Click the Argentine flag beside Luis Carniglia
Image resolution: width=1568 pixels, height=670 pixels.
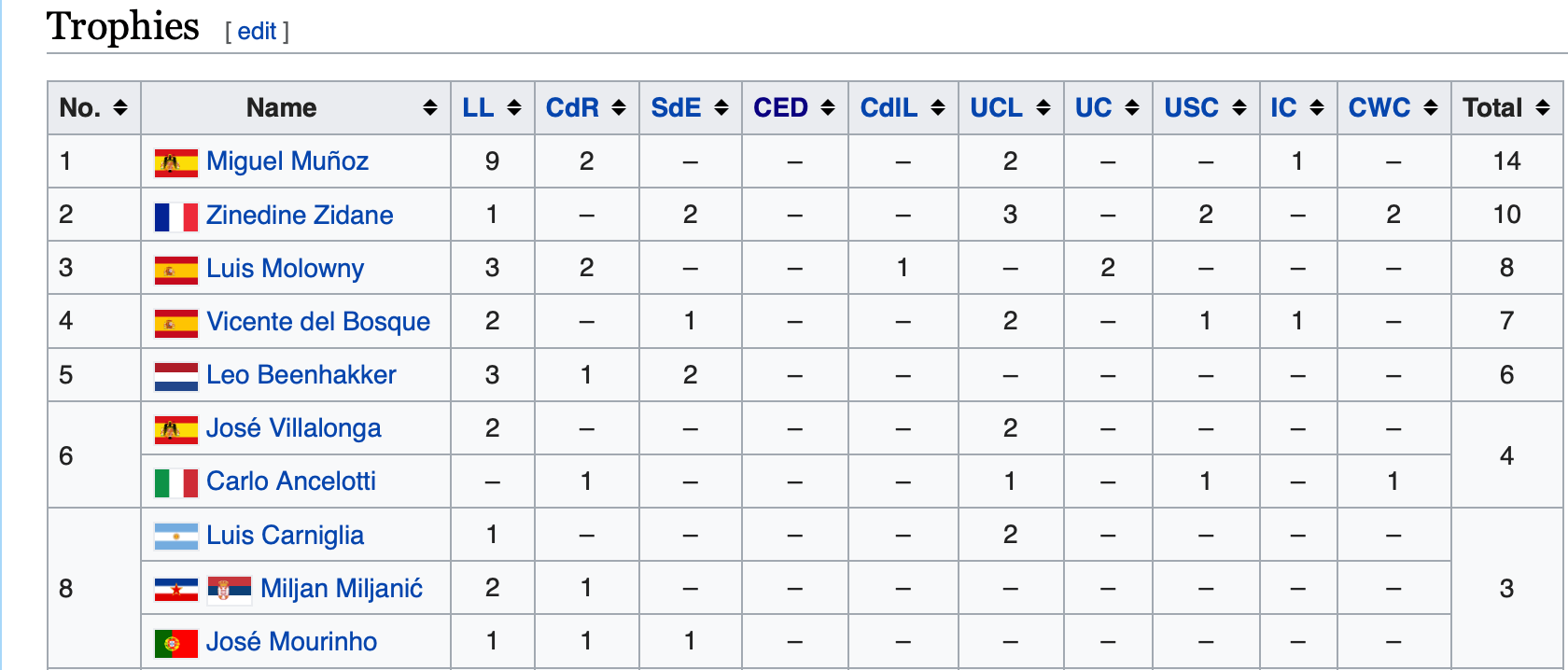[175, 535]
